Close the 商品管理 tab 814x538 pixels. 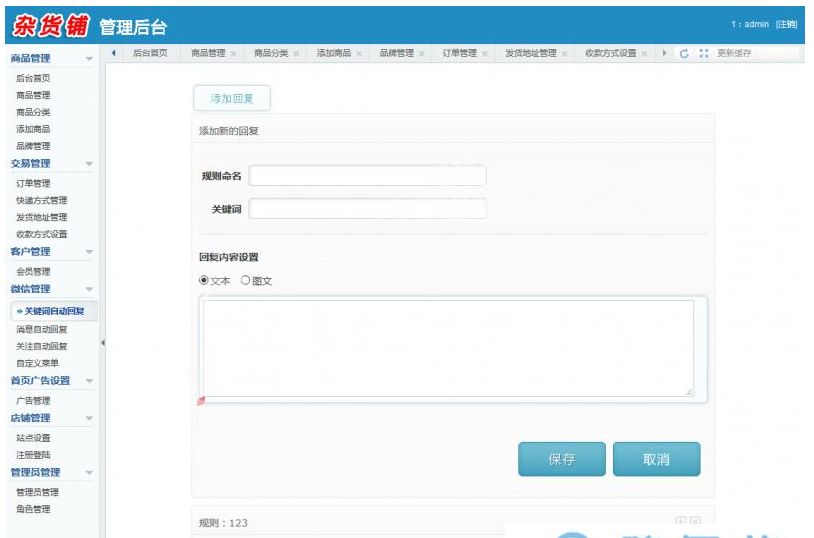tap(233, 53)
